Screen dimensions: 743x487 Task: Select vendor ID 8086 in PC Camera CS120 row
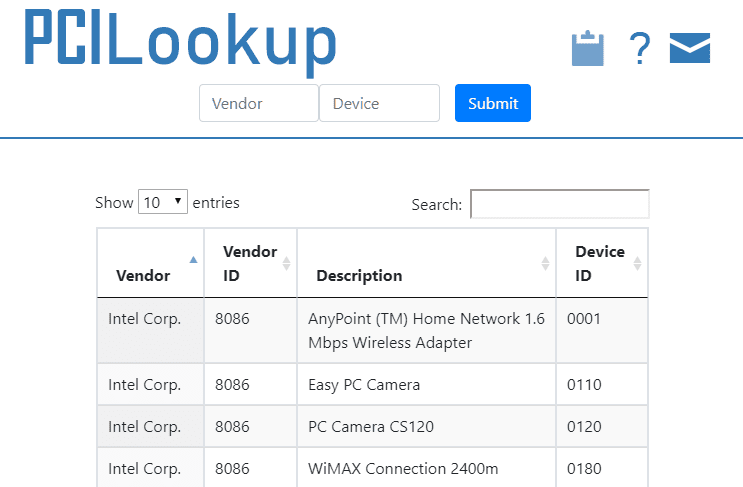click(251, 426)
